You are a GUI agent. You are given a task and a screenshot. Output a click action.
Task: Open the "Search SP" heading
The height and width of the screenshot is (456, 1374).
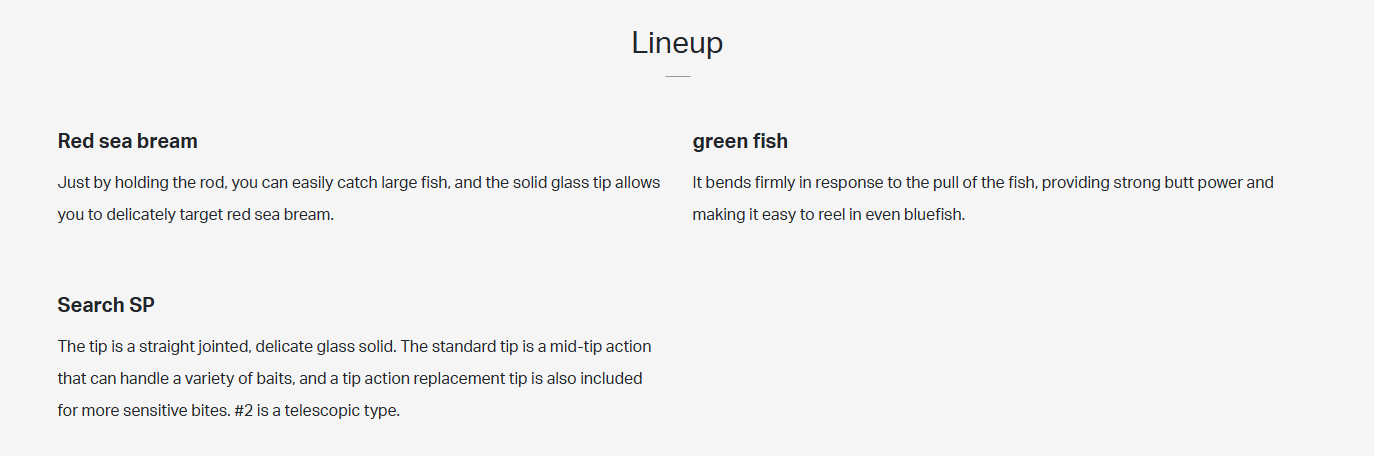click(106, 305)
